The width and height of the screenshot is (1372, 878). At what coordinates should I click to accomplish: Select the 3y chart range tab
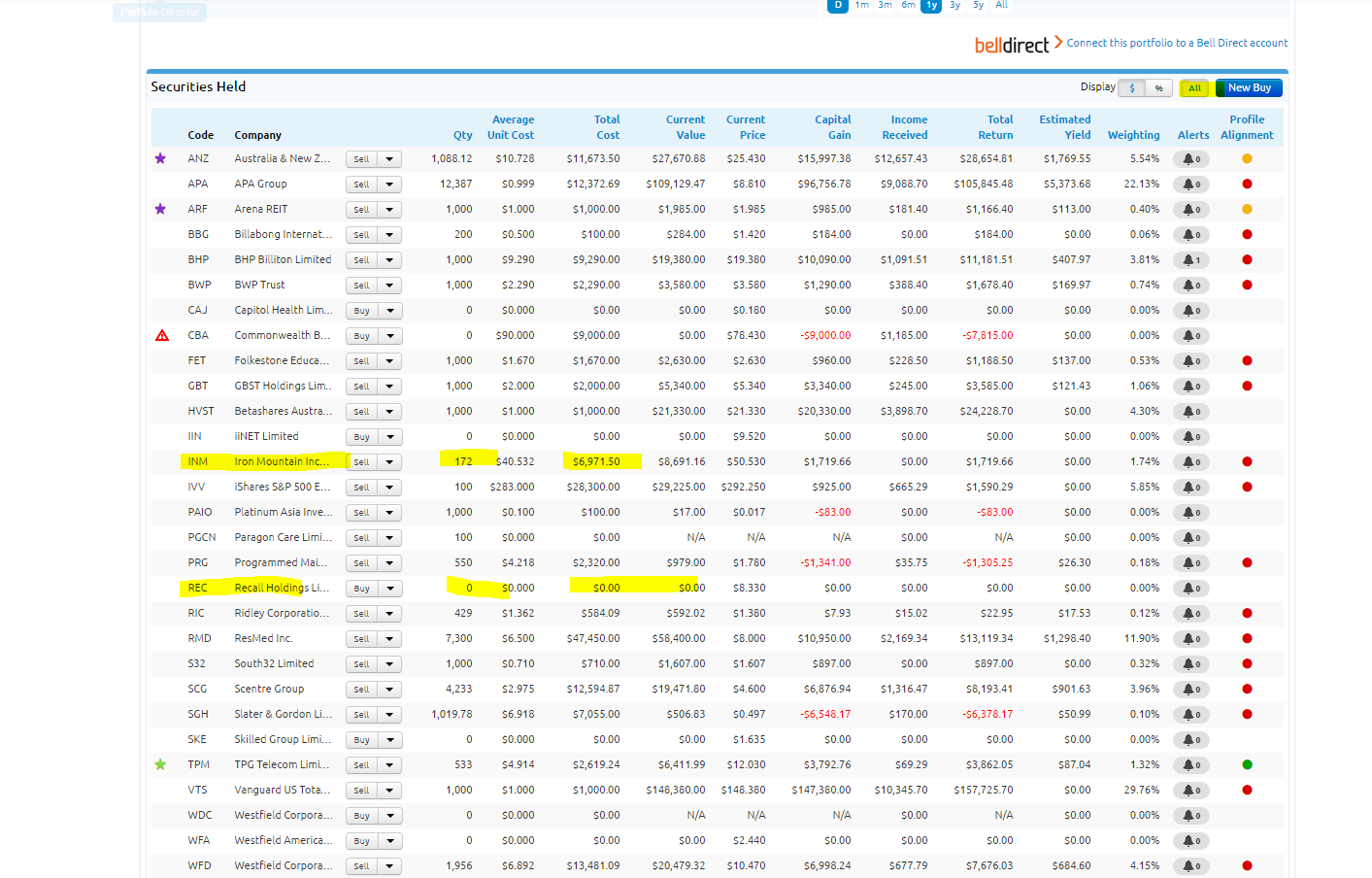point(955,5)
